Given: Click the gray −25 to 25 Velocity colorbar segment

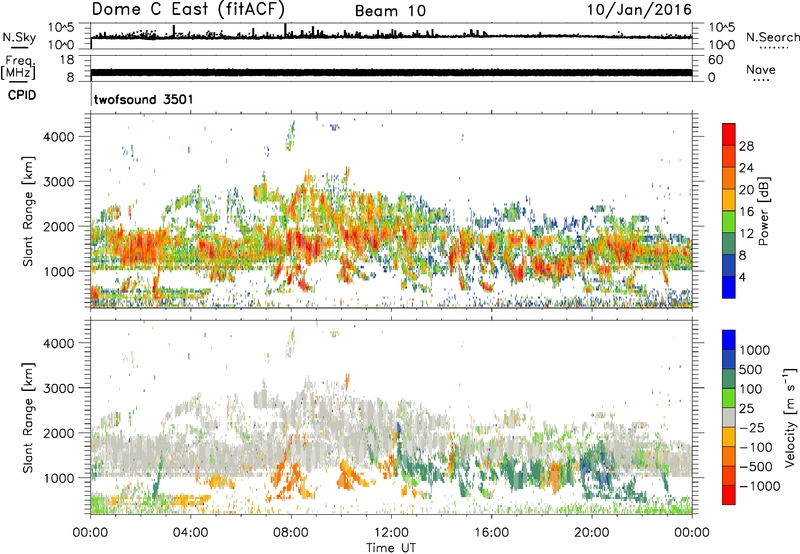Looking at the screenshot, I should pos(729,418).
